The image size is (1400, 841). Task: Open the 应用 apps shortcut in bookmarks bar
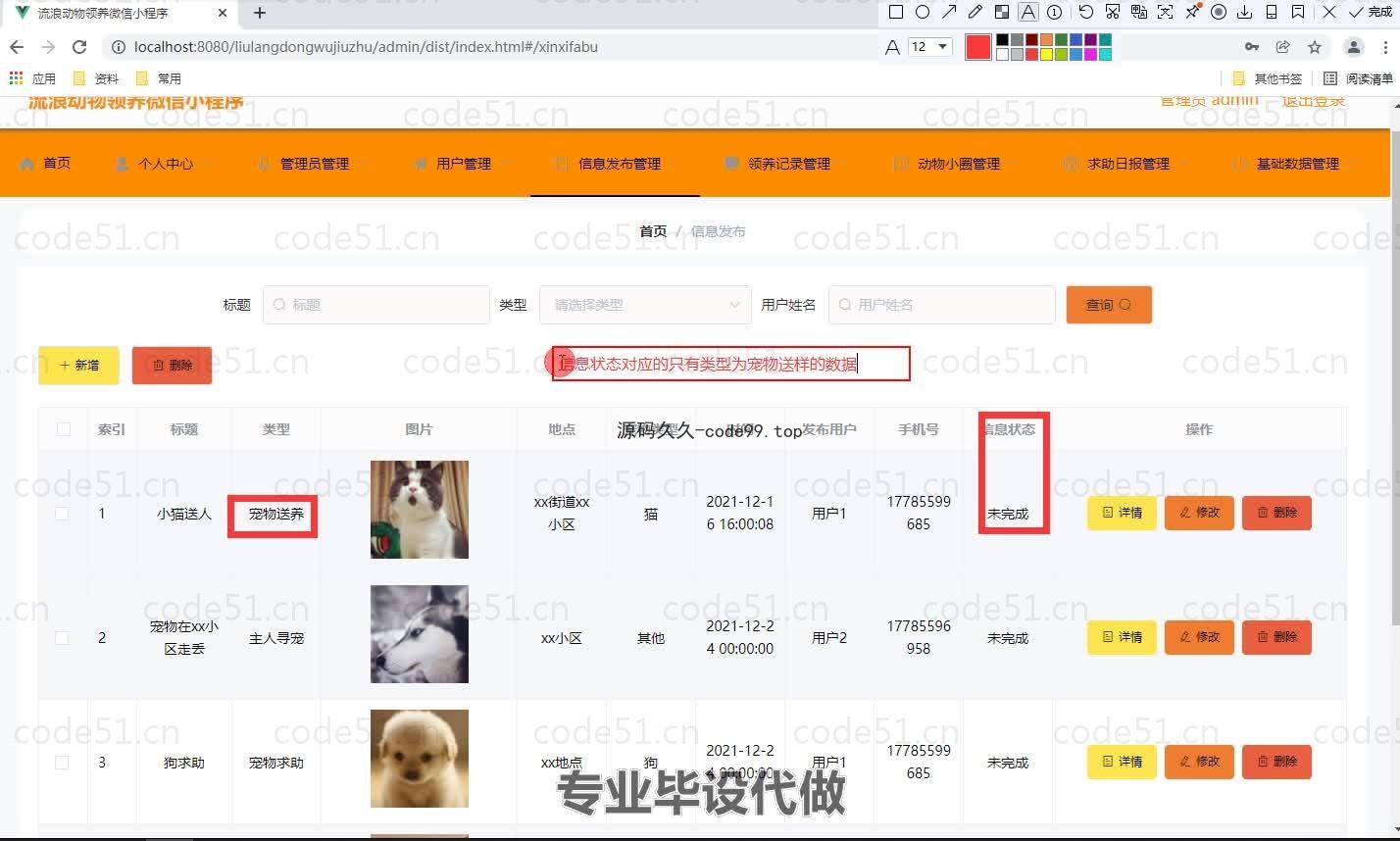(32, 78)
